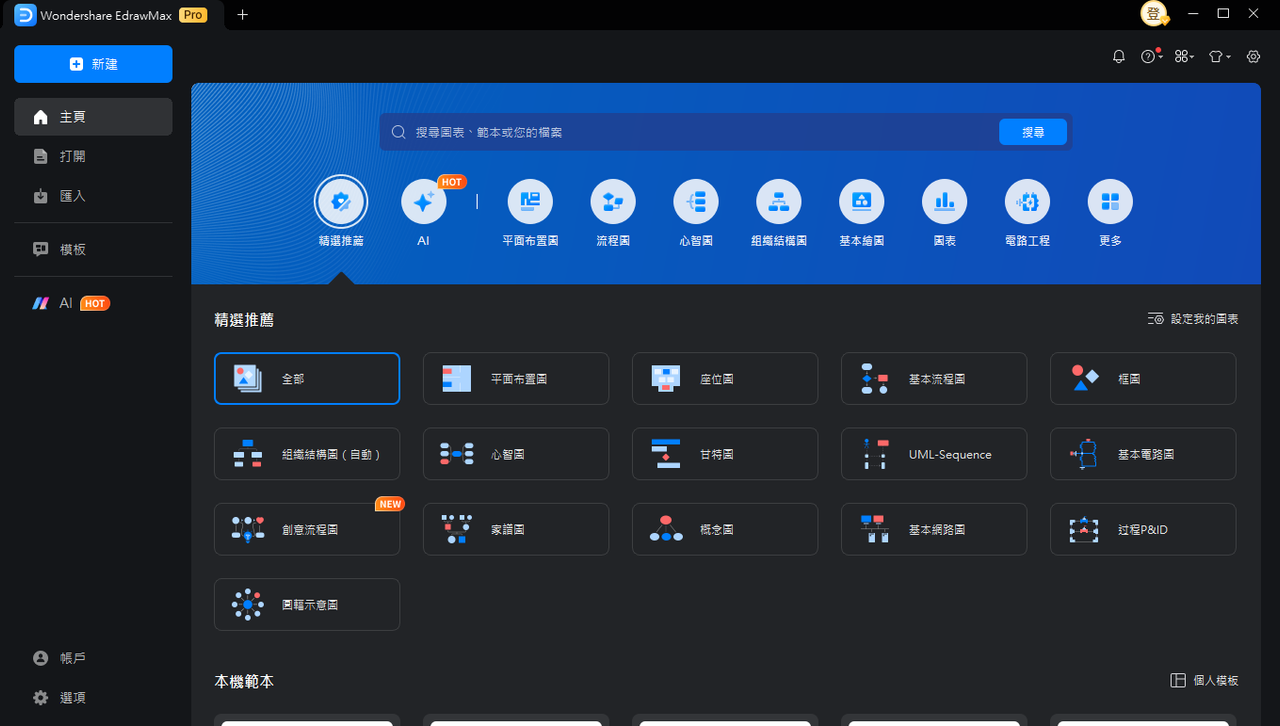Expand the help question mark dropdown
The height and width of the screenshot is (726, 1280).
point(1151,57)
